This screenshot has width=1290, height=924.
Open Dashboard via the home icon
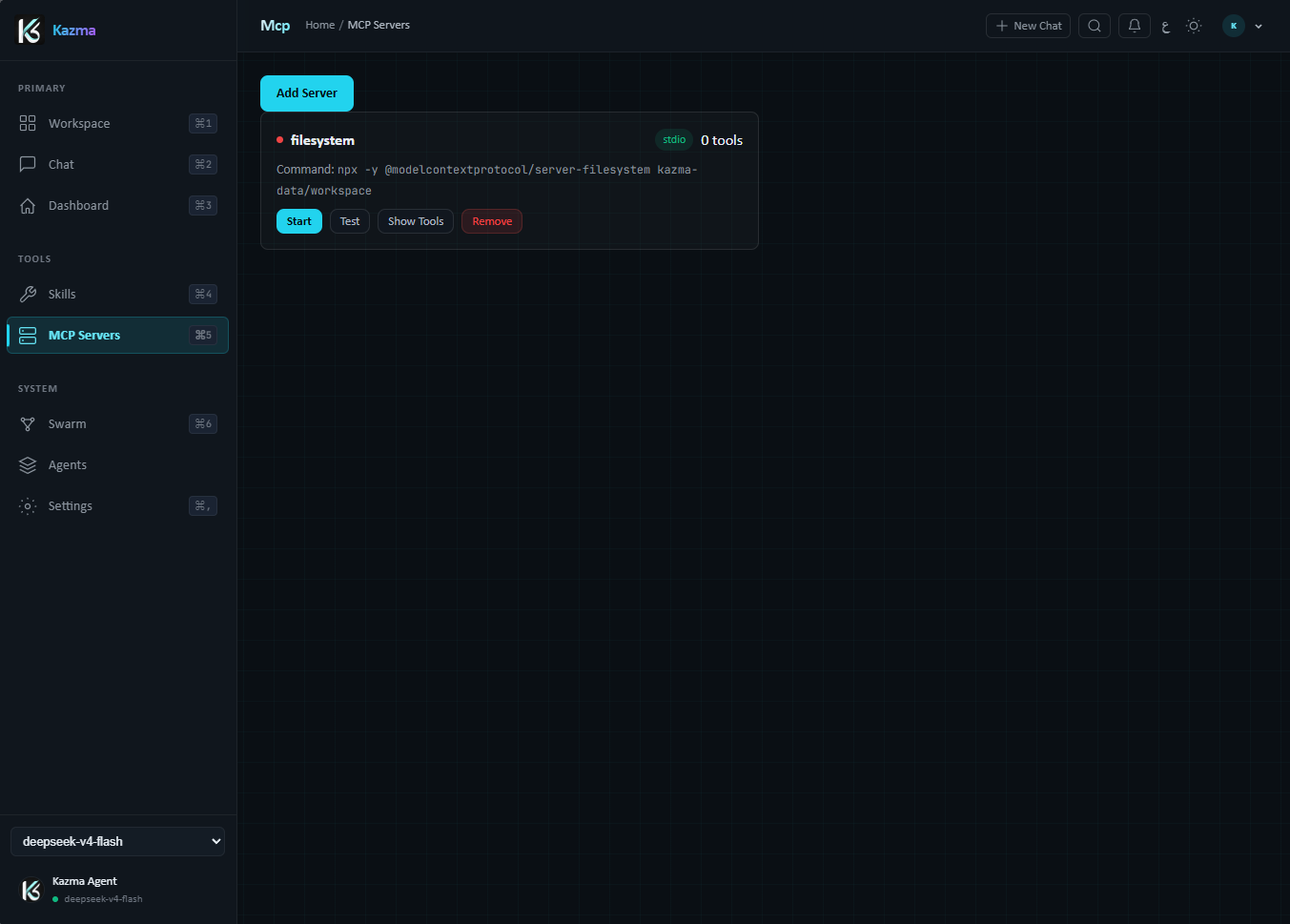[28, 205]
